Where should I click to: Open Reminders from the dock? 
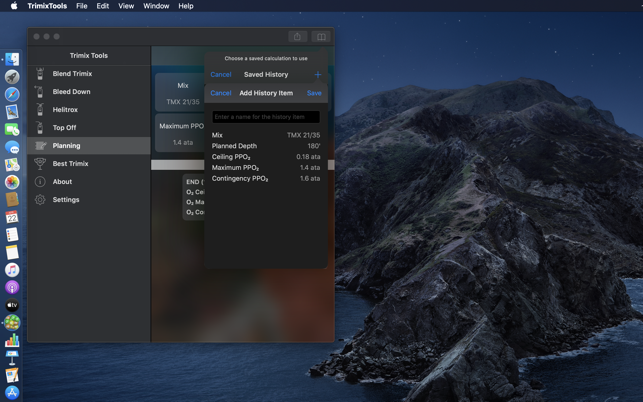pos(12,235)
